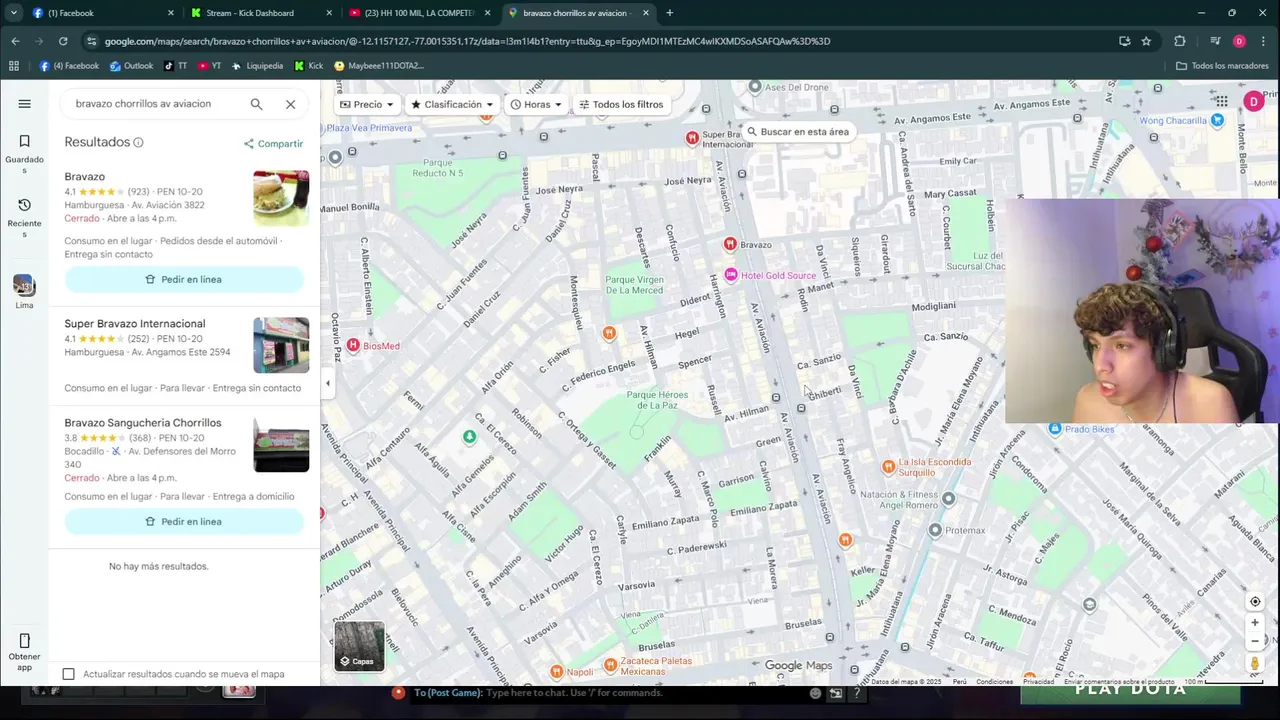Open the Google account avatar in Maps
Viewport: 1280px width, 720px height.
(1254, 102)
